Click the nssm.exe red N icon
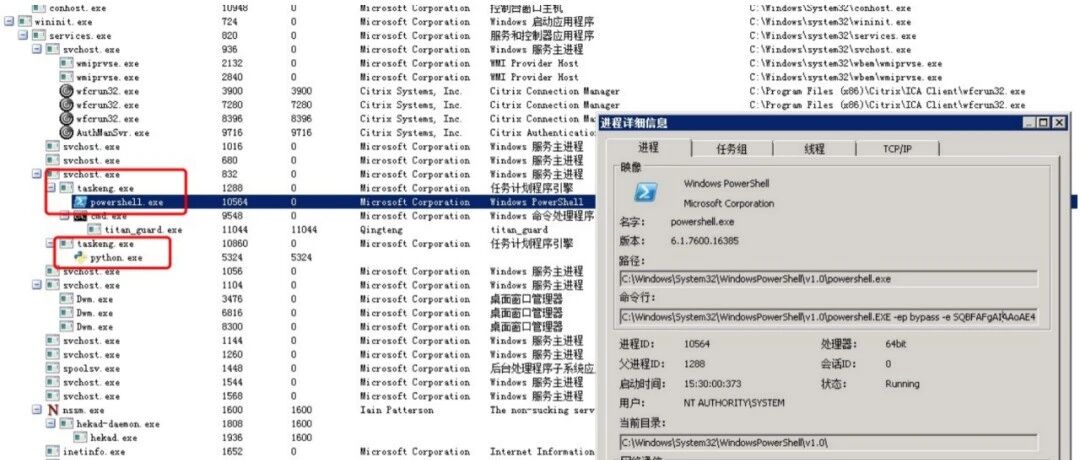 click(x=52, y=410)
